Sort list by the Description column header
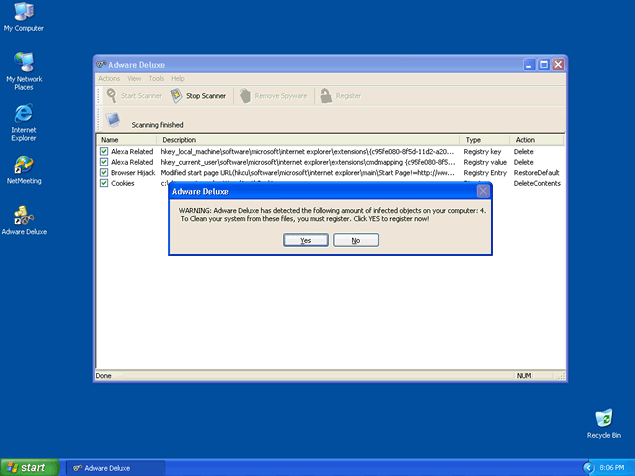Screen dimensions: 635x476 click(180, 140)
